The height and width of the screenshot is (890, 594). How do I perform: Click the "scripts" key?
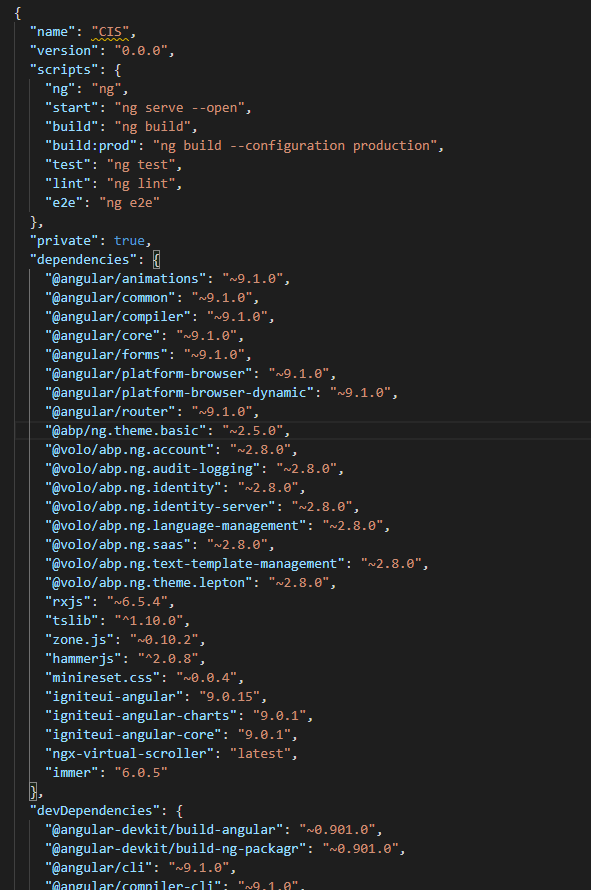click(64, 70)
